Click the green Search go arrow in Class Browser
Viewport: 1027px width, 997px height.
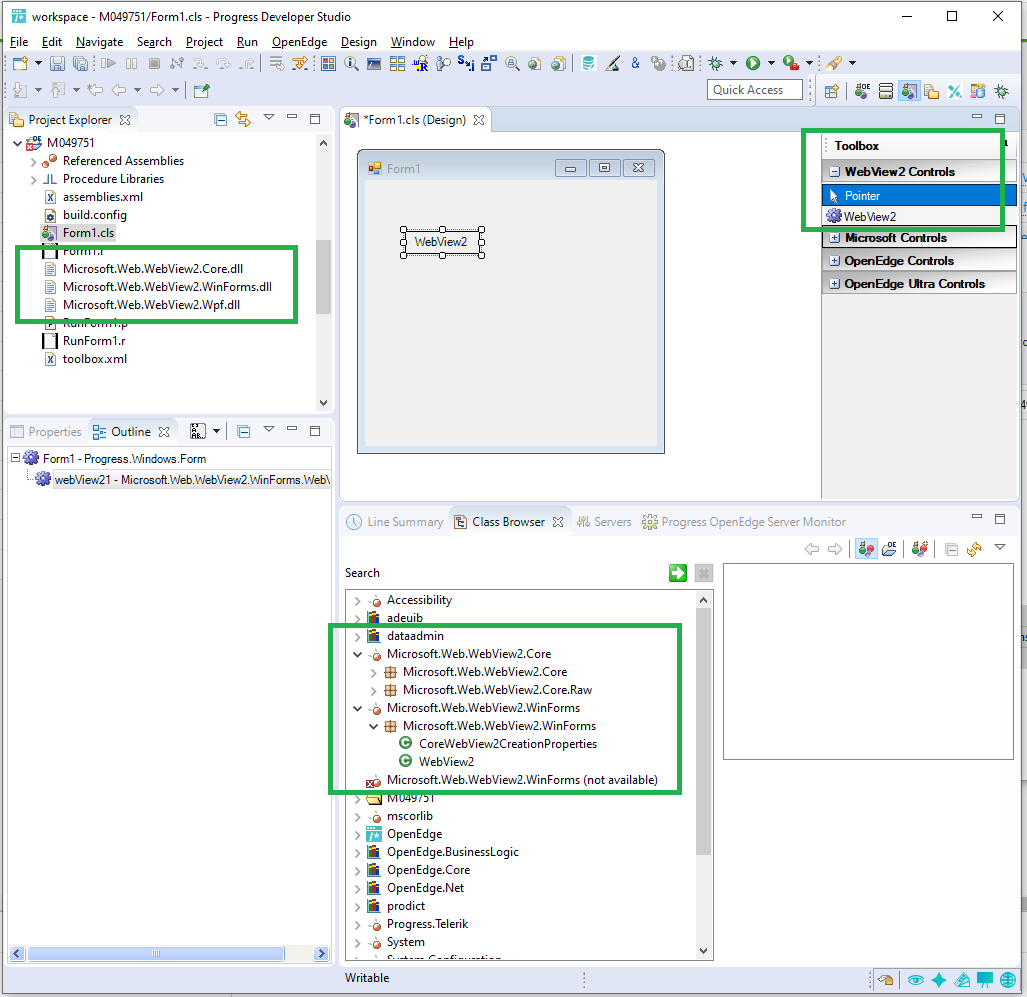tap(678, 573)
